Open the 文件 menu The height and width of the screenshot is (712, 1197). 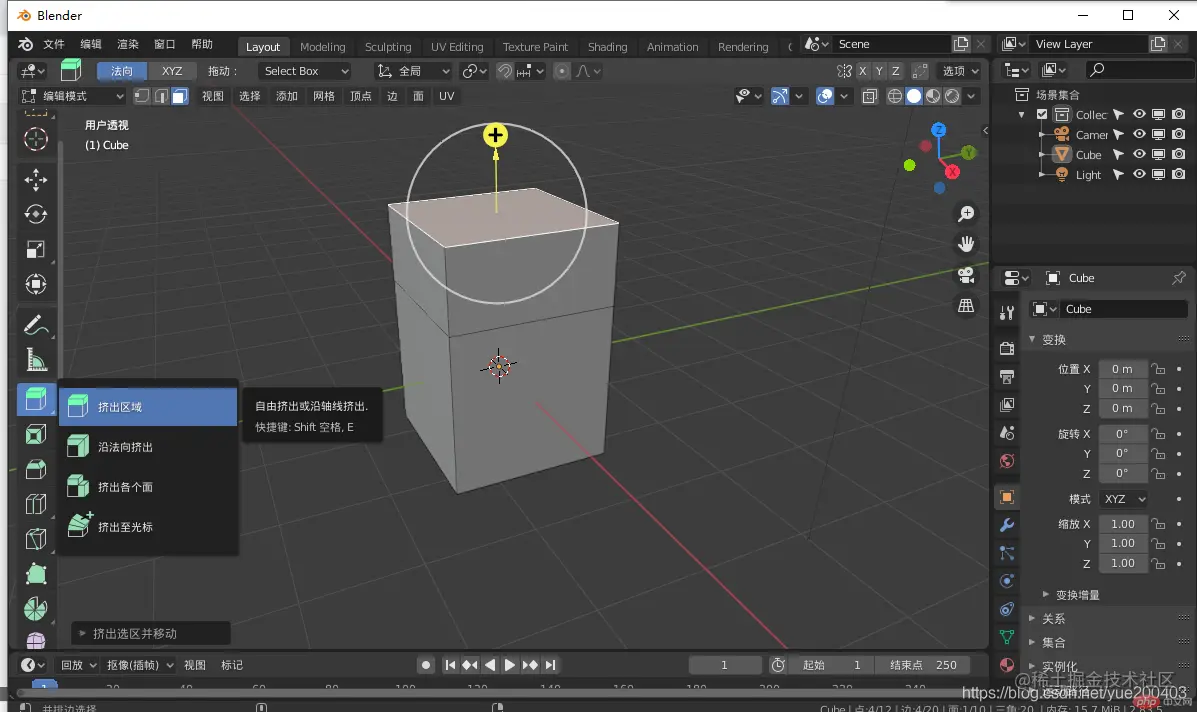[x=54, y=44]
